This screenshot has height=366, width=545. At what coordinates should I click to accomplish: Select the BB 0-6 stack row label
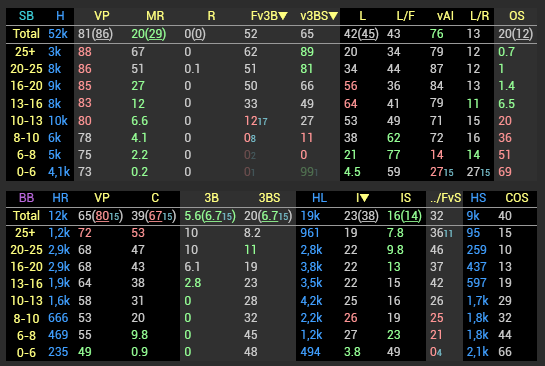pos(26,352)
